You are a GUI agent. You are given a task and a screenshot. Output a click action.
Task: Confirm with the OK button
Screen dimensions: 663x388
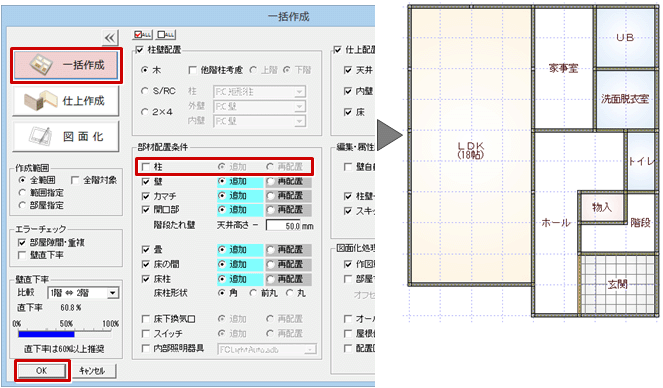41,371
